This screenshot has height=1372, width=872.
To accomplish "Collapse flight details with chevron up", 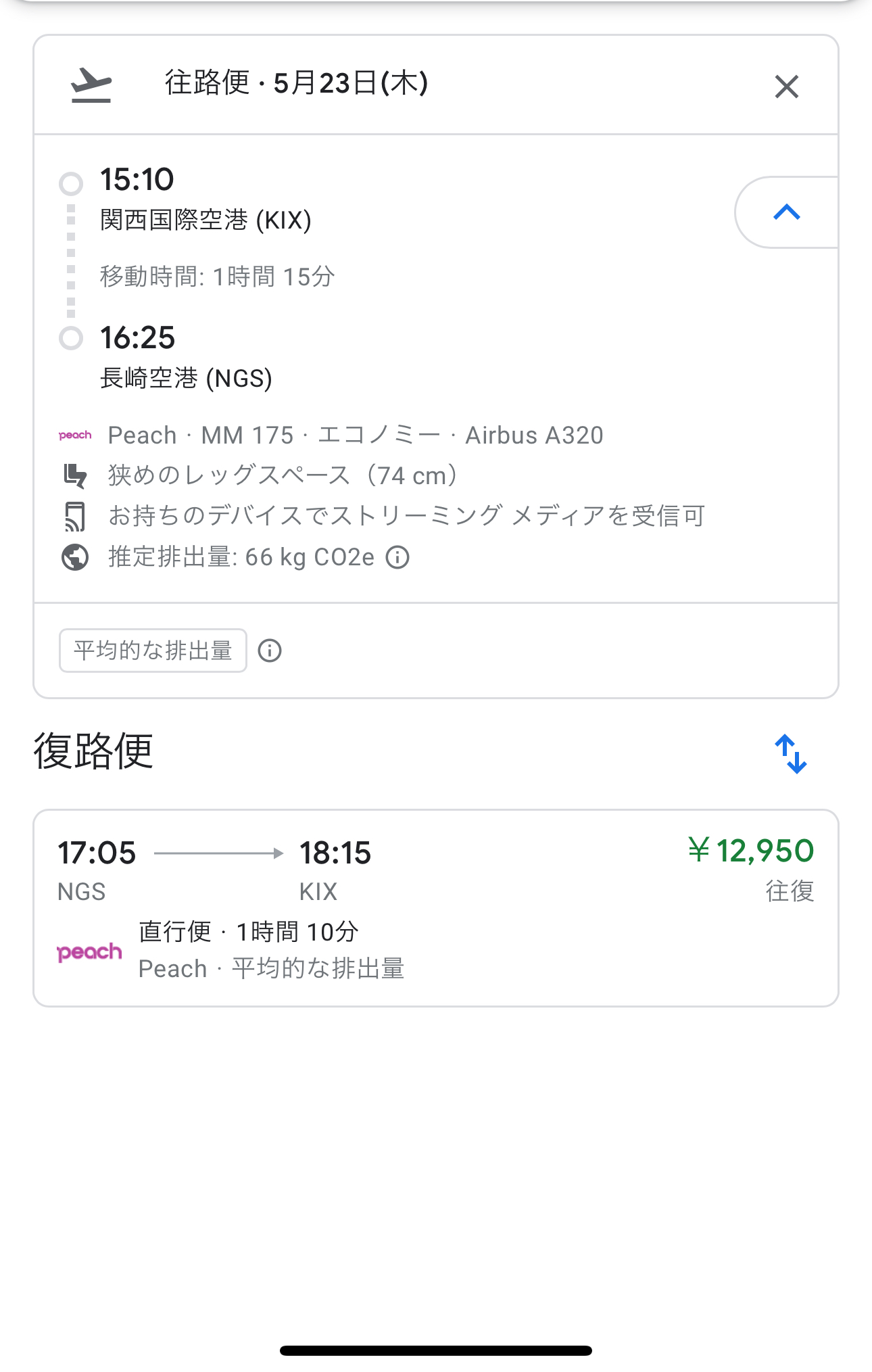I will click(786, 212).
